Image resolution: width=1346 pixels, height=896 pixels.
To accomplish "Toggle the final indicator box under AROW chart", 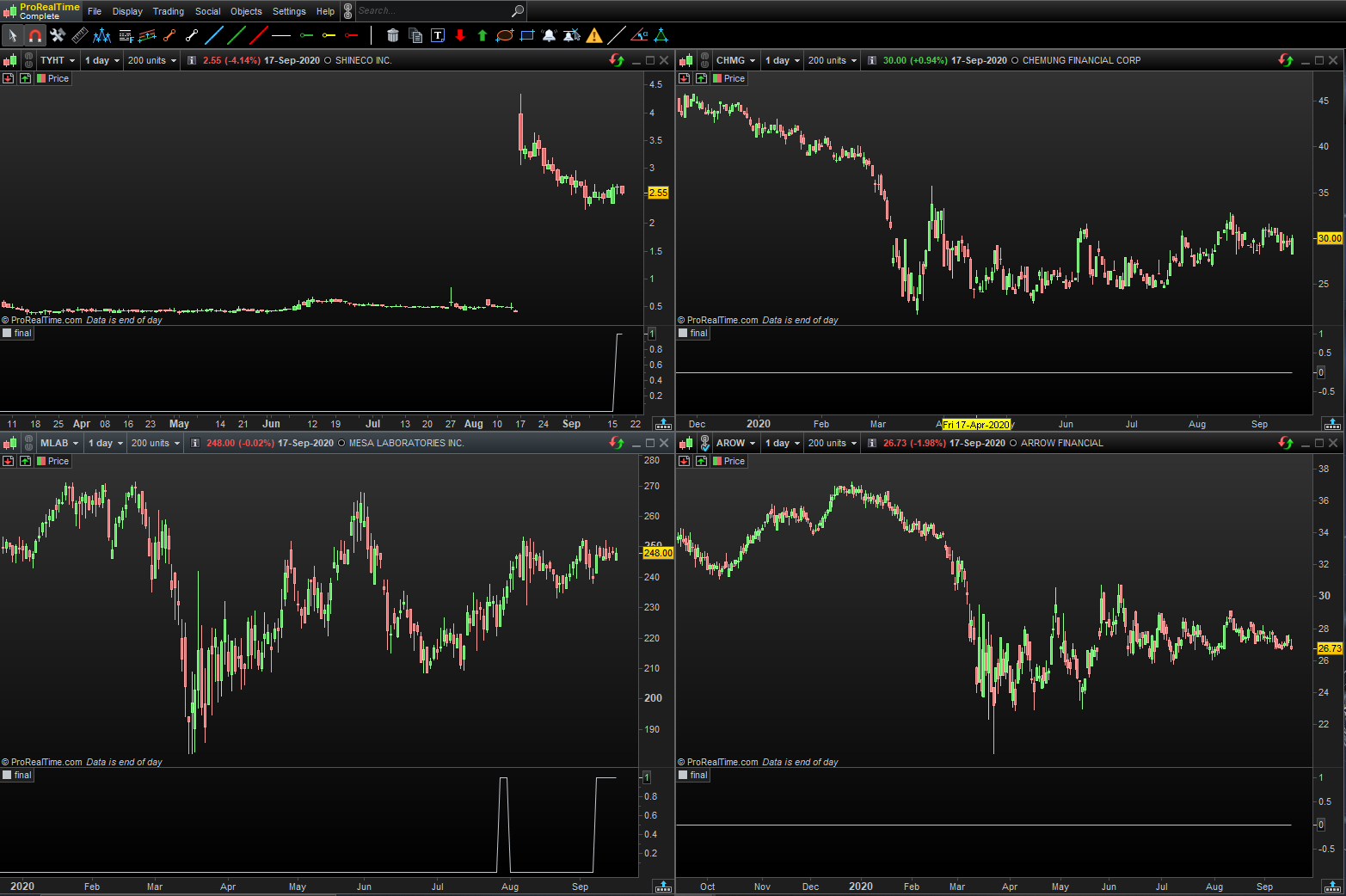I will click(x=684, y=776).
